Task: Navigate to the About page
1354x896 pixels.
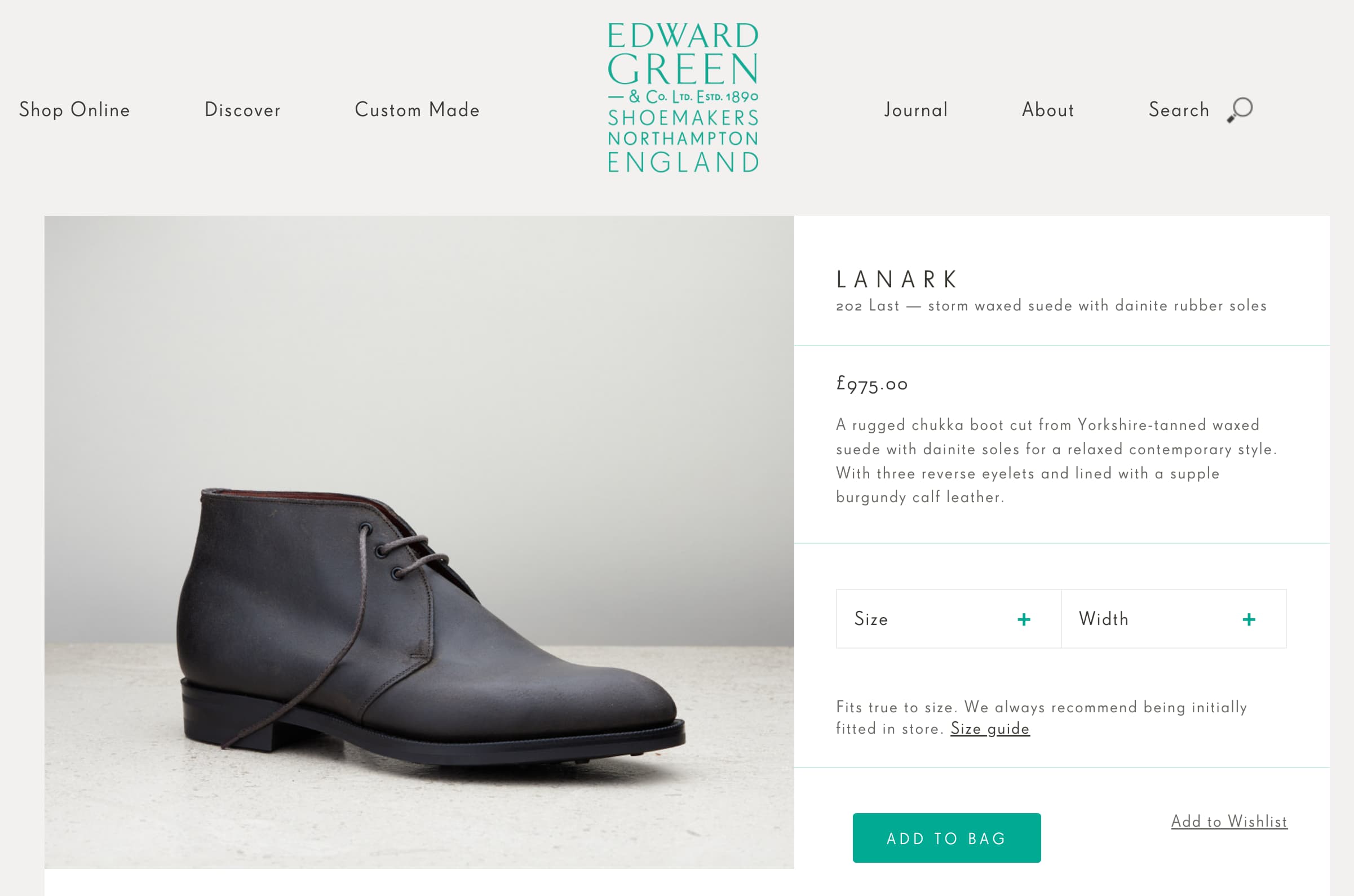Action: click(x=1048, y=110)
